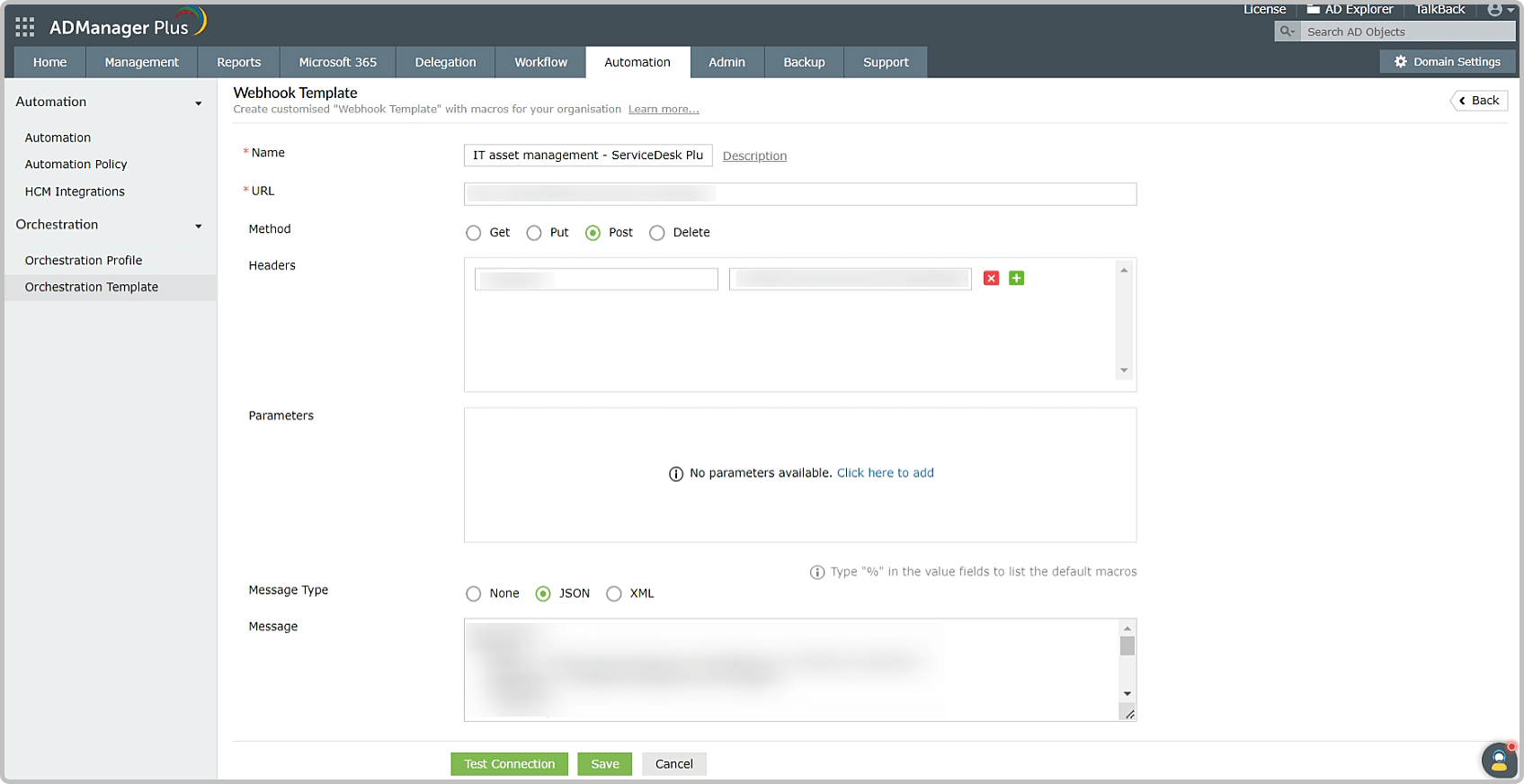Switch to the Workflow tab
This screenshot has height=784, width=1524.
pyautogui.click(x=540, y=62)
